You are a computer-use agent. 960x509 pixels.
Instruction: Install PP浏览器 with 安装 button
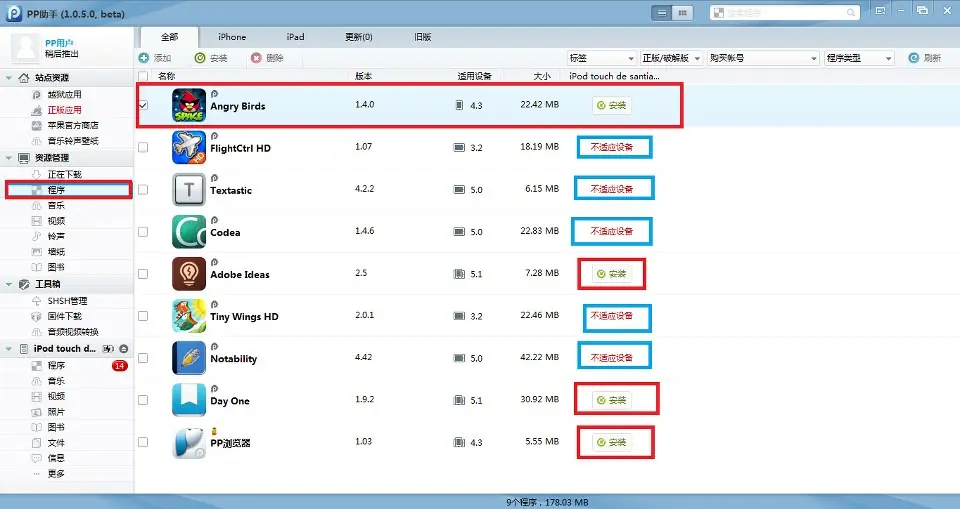(612, 442)
